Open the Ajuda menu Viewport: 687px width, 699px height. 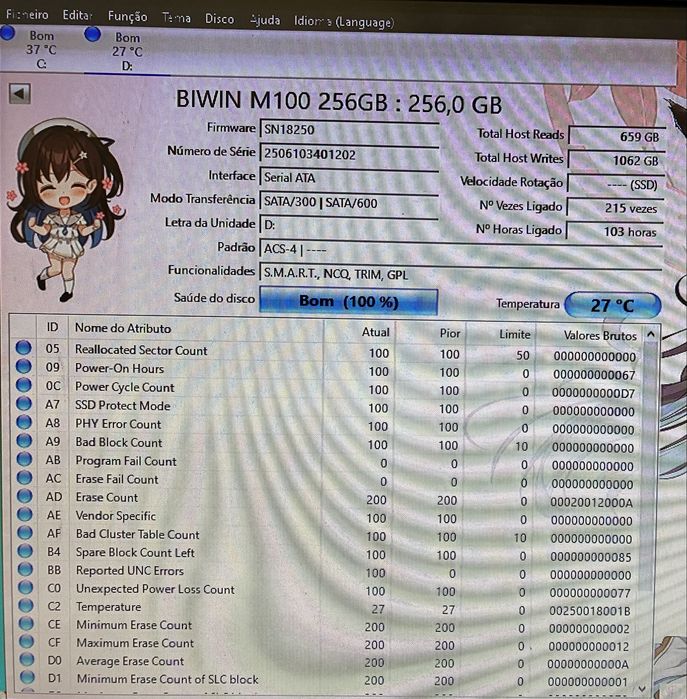265,20
